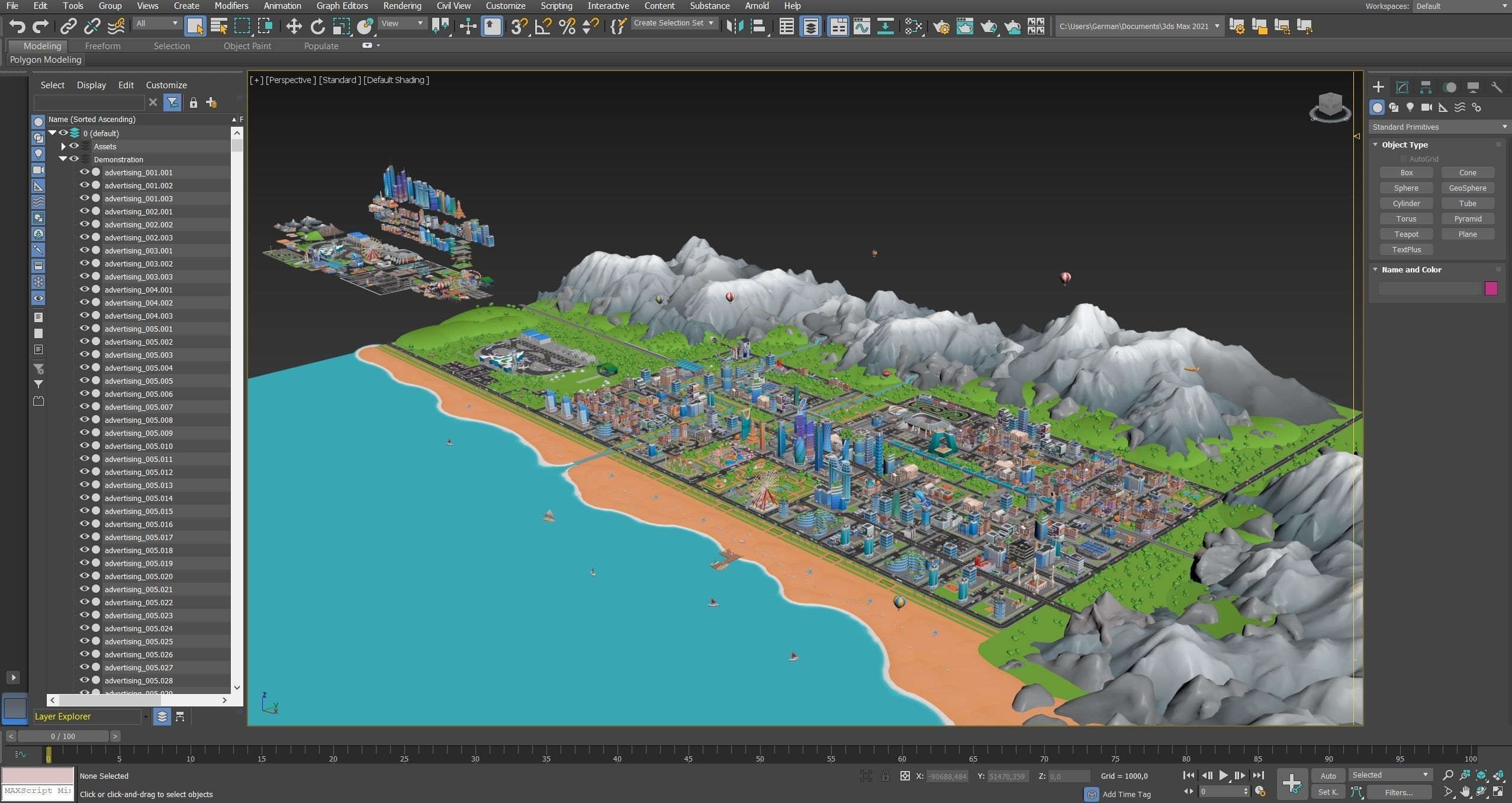Open the Standard Primitives dropdown
This screenshot has width=1512, height=803.
[1439, 127]
